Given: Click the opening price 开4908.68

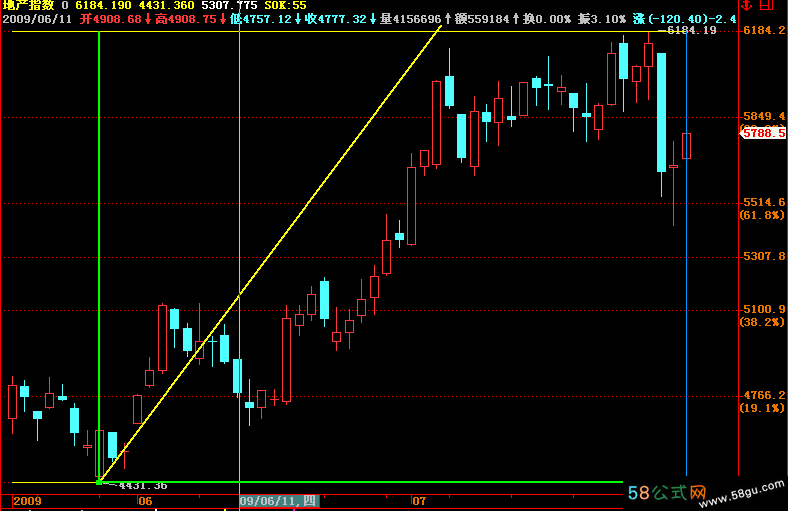Looking at the screenshot, I should (111, 19).
